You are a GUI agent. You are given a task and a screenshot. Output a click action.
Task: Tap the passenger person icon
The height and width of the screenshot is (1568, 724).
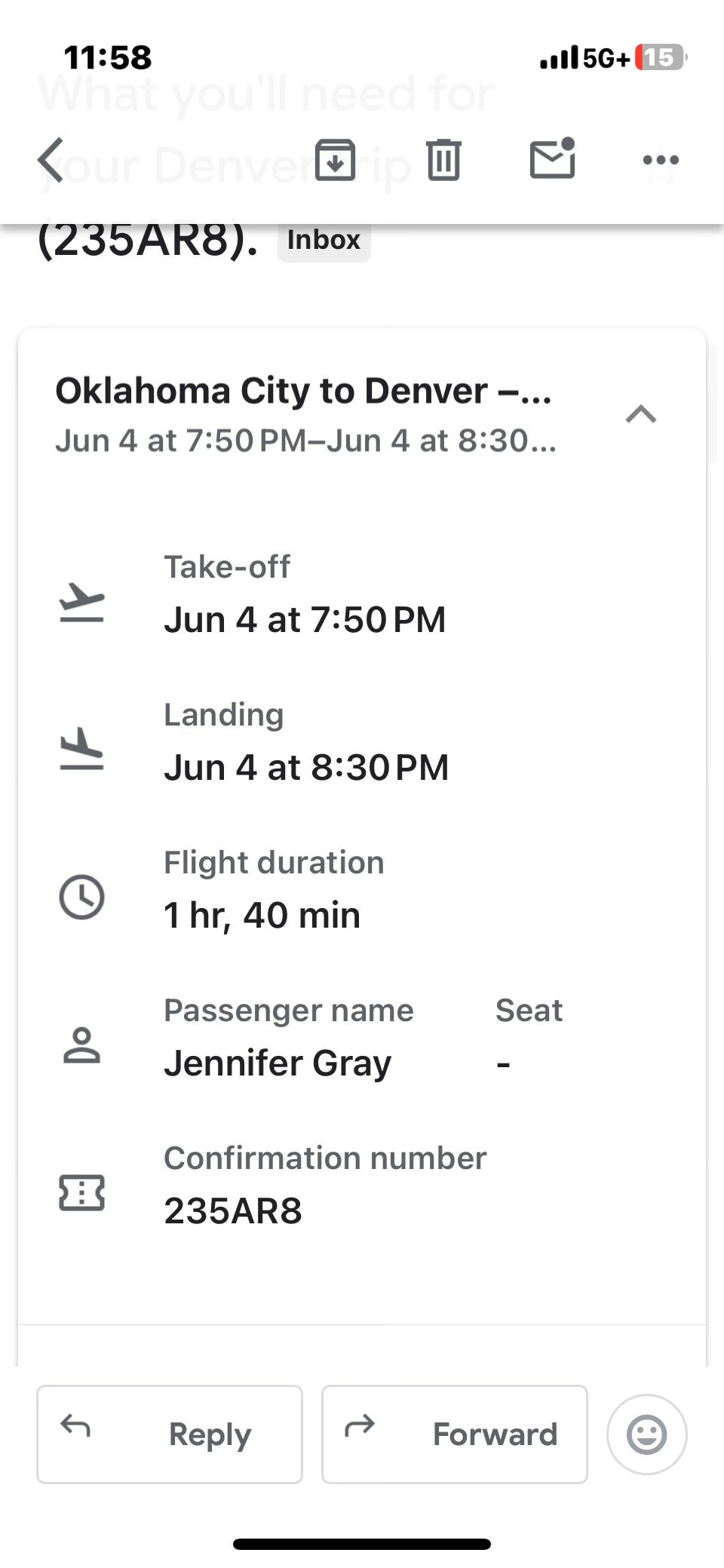pos(81,1045)
